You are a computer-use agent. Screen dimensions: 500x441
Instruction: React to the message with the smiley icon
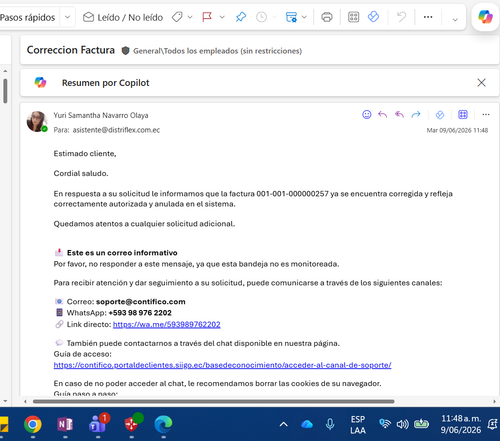(367, 115)
